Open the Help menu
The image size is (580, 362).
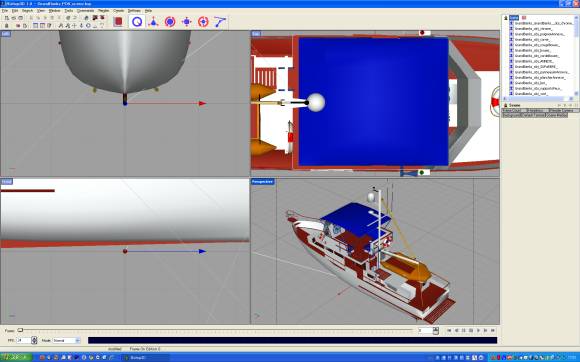pyautogui.click(x=148, y=11)
